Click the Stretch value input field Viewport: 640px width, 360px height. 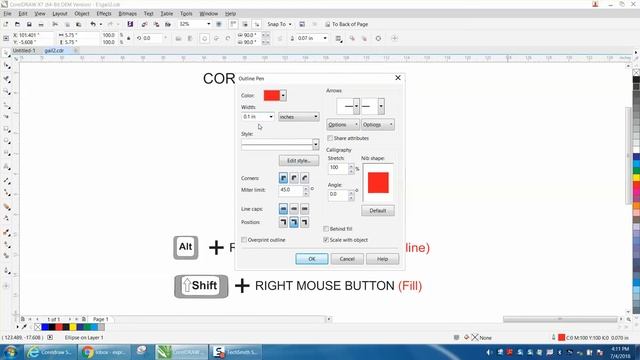(338, 168)
